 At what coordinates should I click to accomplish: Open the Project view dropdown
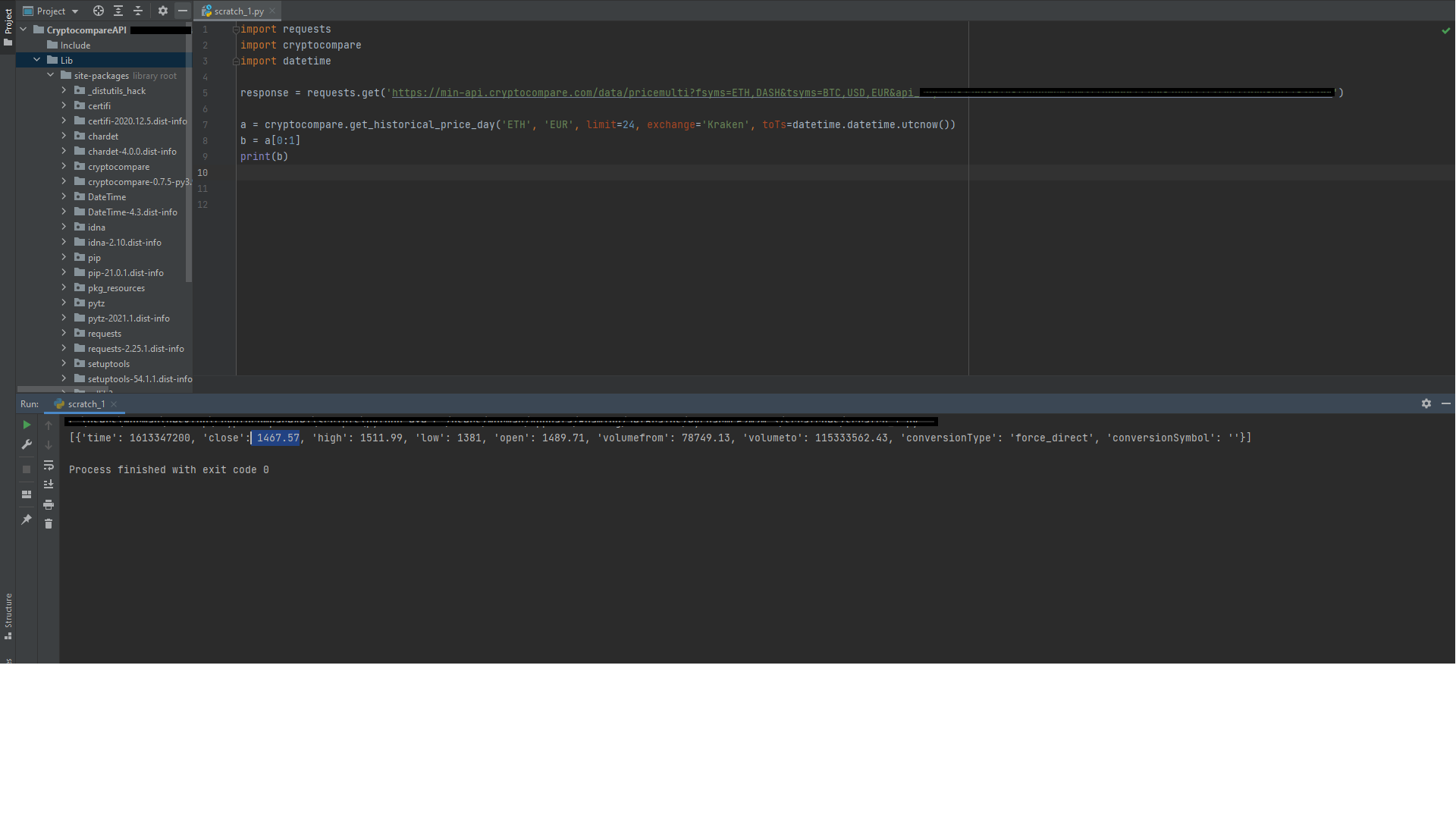[51, 11]
